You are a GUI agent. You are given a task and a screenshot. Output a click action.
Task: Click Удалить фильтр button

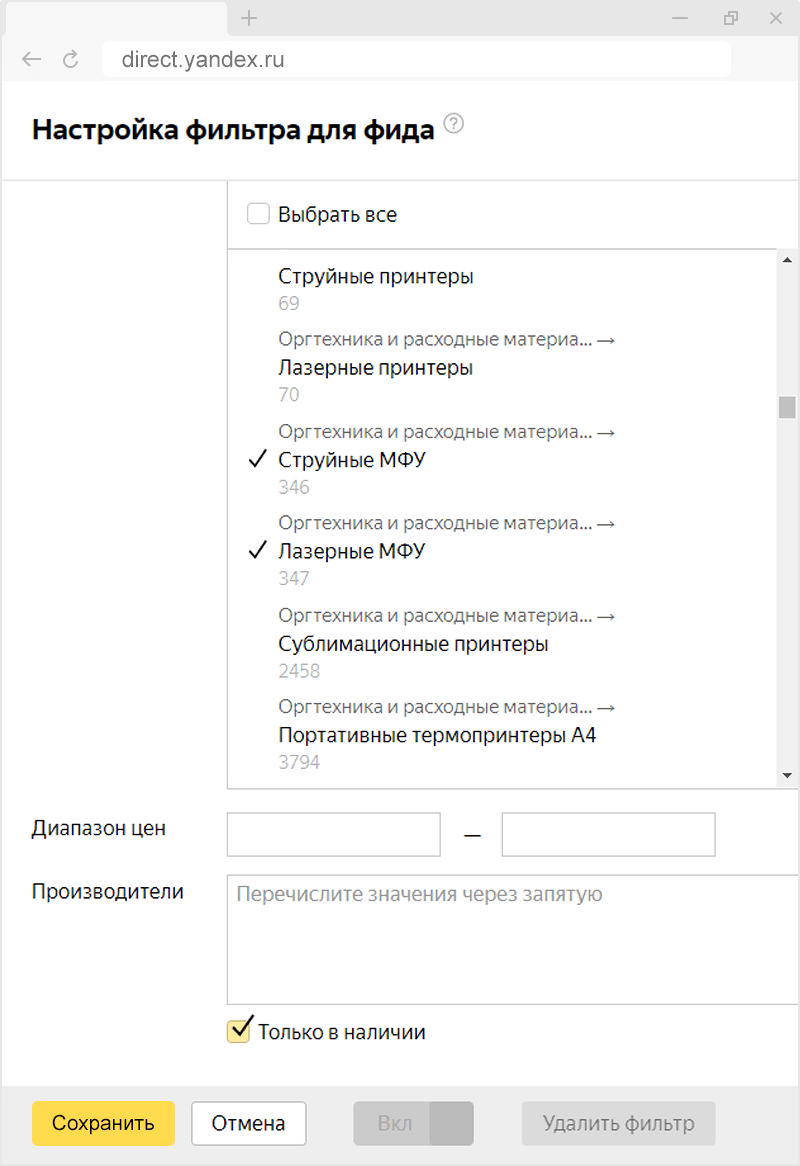click(618, 1123)
